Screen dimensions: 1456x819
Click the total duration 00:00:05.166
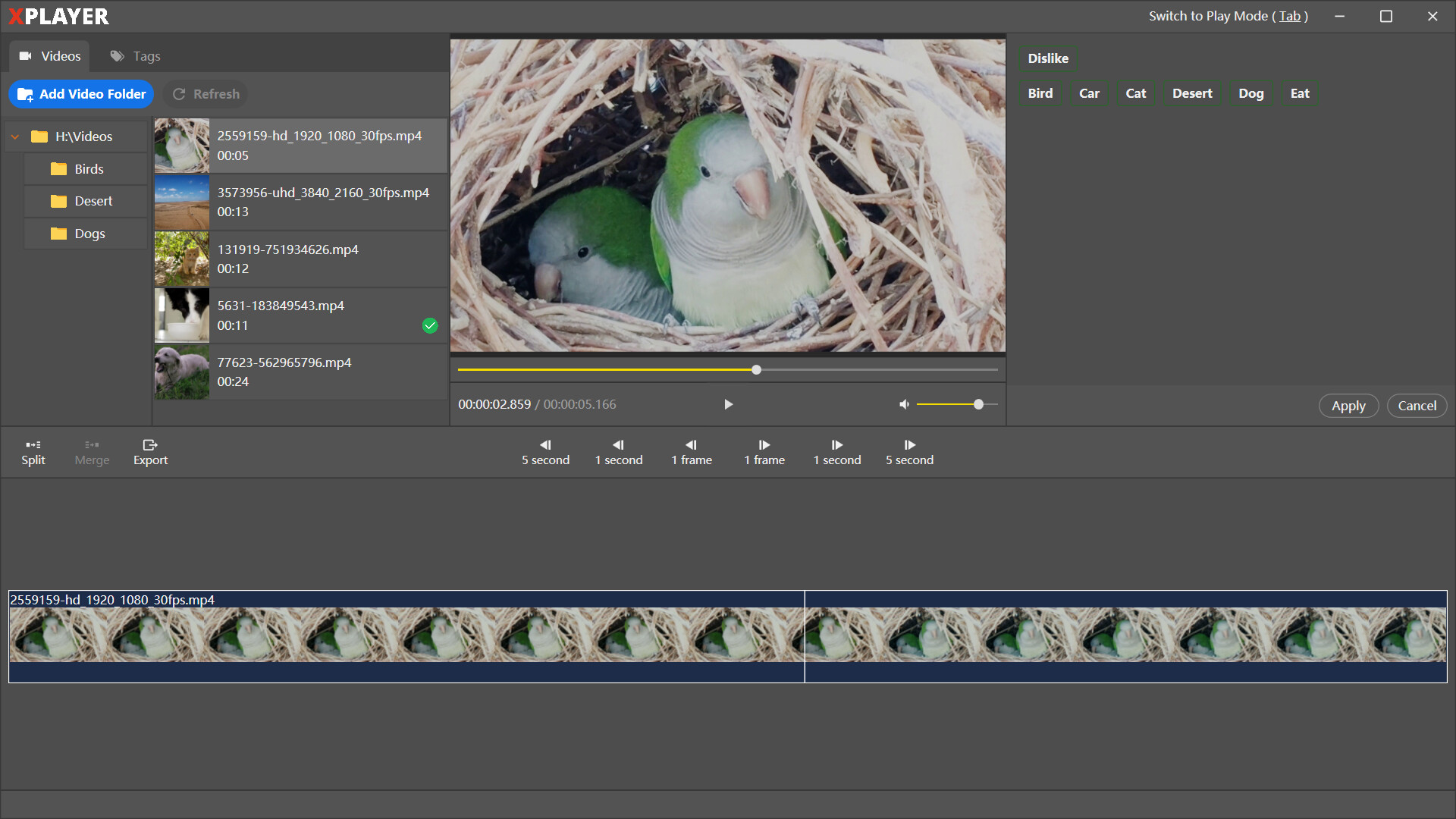[x=579, y=405]
